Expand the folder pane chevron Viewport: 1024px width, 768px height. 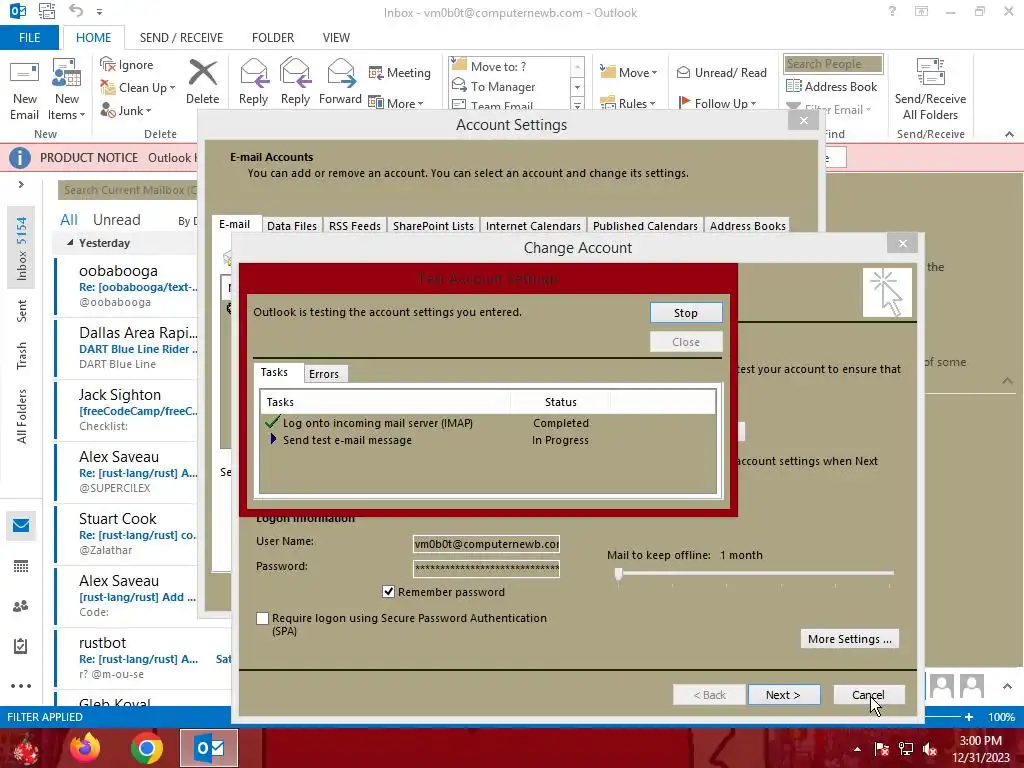21,185
